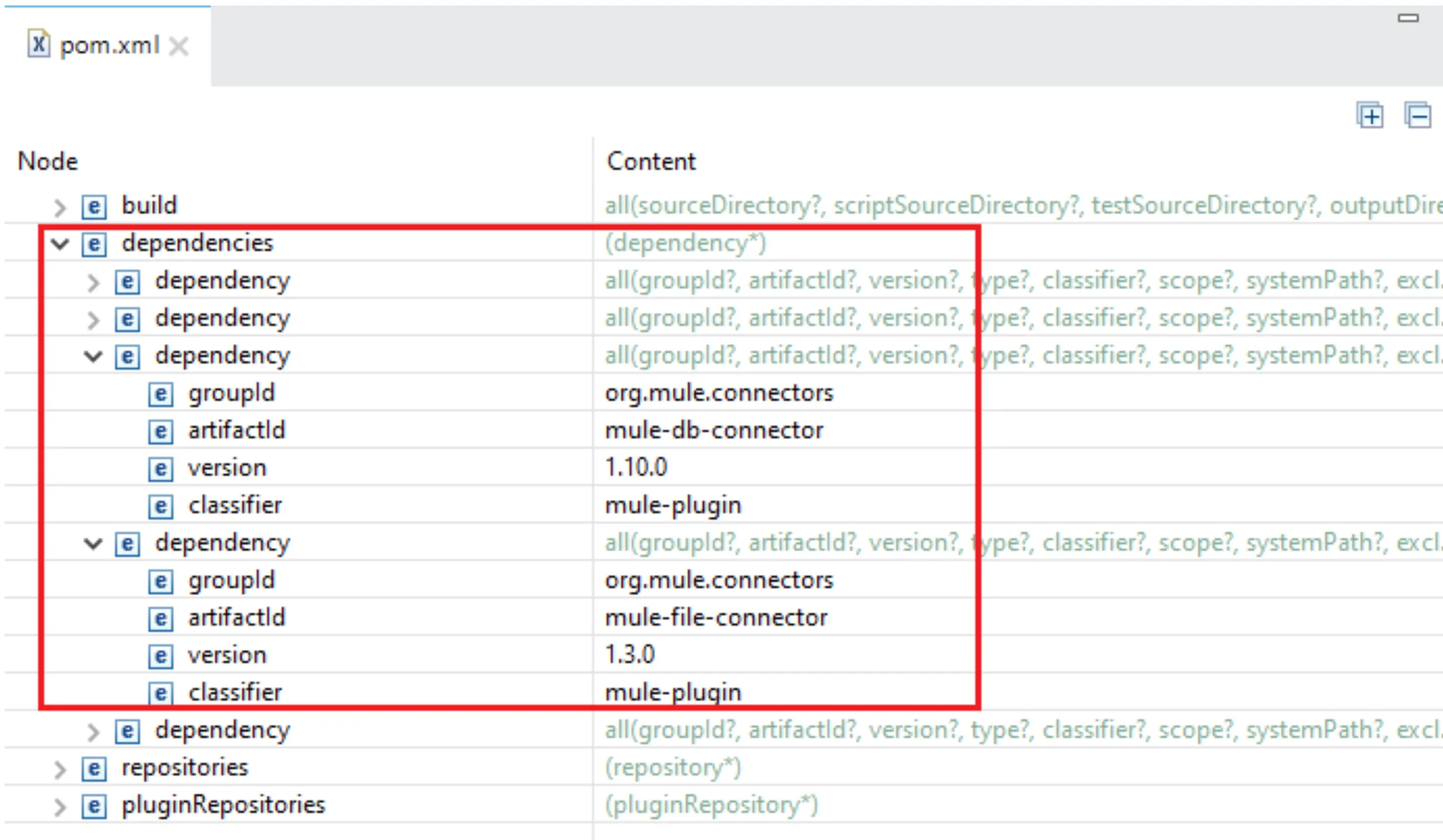Select the version node with 1.3.0

click(227, 655)
